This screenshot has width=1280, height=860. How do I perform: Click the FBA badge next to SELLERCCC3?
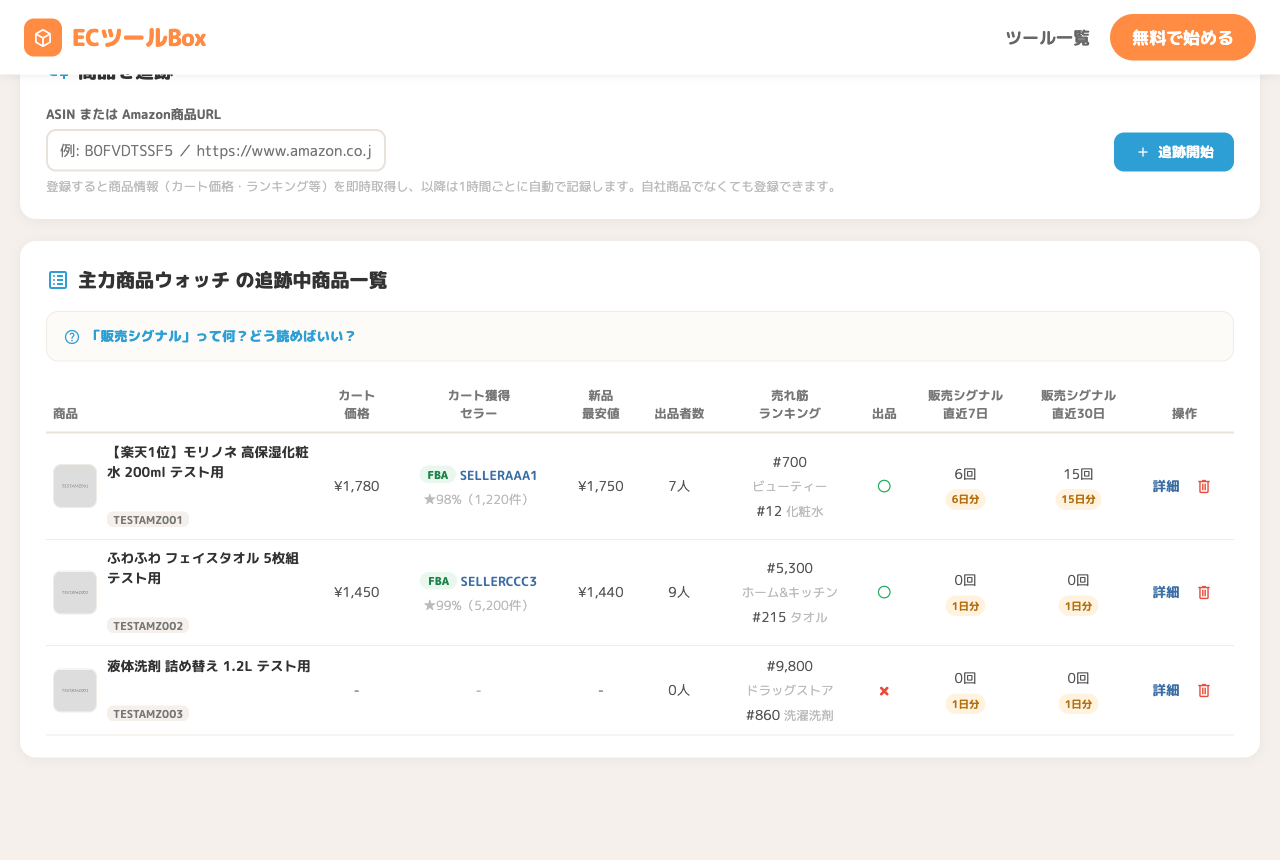[x=438, y=581]
